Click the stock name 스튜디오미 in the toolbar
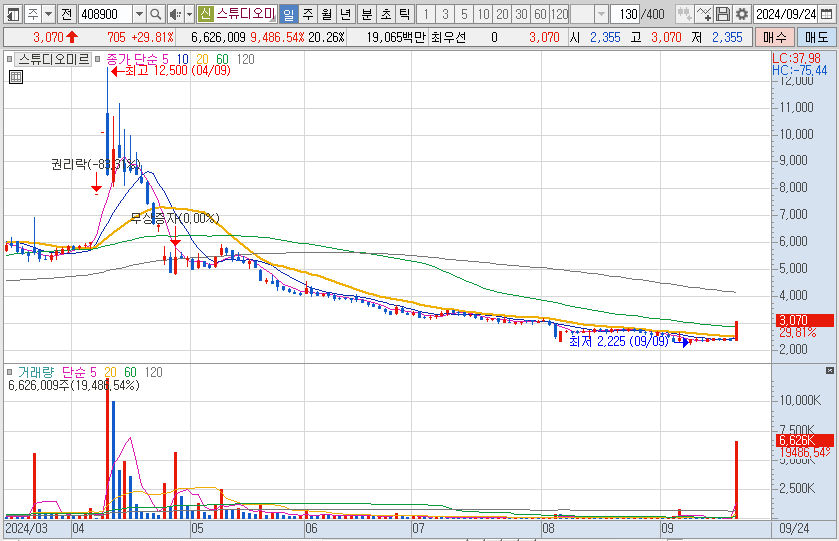This screenshot has height=541, width=839. point(246,14)
